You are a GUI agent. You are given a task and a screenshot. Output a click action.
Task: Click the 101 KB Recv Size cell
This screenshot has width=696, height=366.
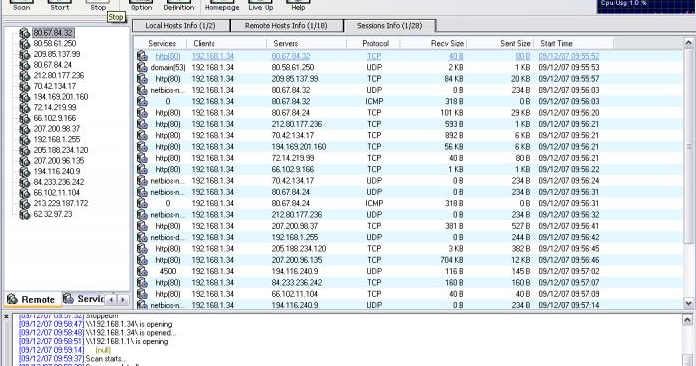452,113
